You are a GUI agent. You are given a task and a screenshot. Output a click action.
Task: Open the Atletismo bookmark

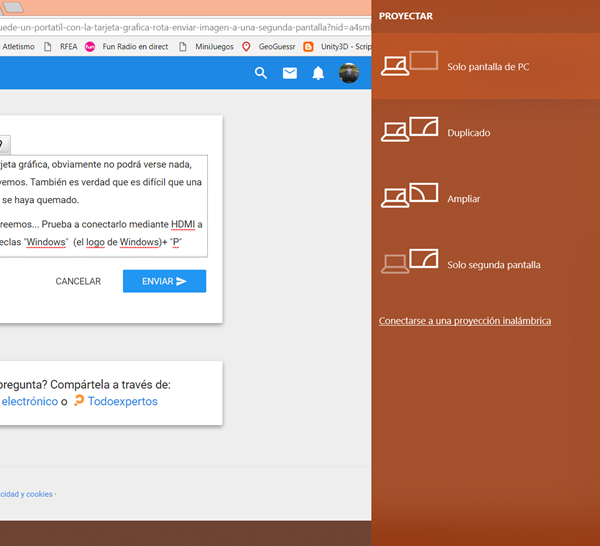(x=18, y=47)
